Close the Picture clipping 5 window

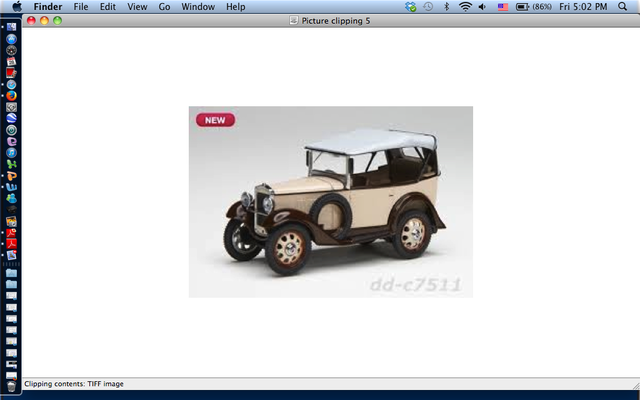pos(31,20)
